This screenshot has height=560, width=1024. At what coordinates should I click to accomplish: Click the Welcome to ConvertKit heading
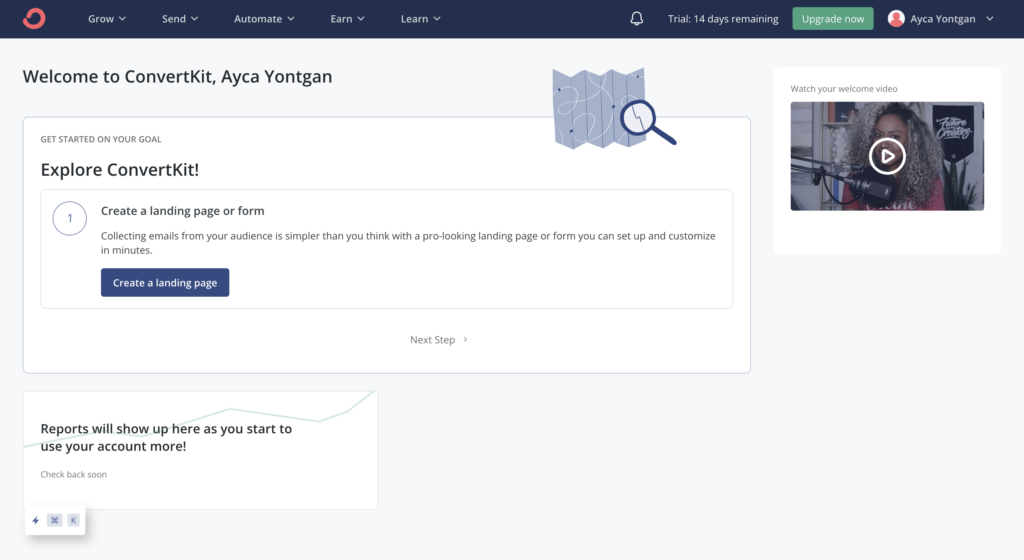click(x=178, y=76)
